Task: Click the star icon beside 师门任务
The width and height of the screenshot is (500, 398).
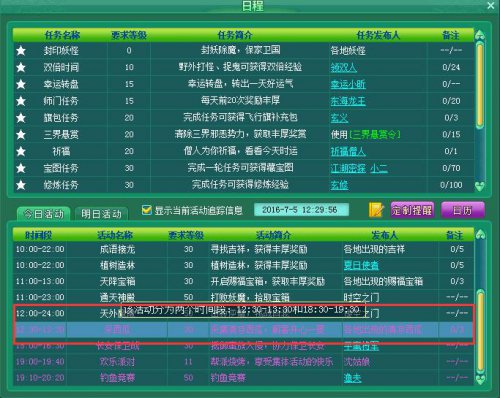Action: tap(21, 101)
